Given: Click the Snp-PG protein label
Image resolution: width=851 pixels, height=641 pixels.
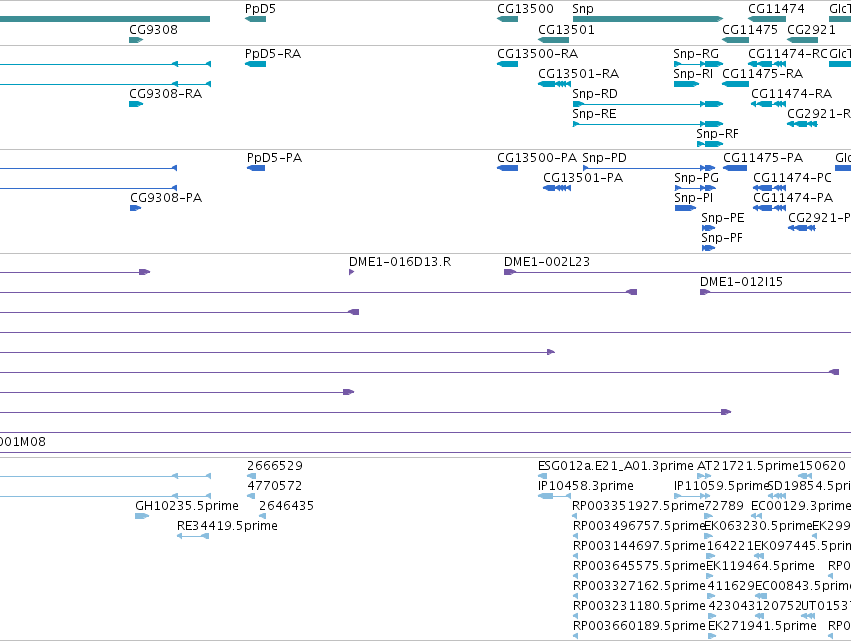Looking at the screenshot, I should click(696, 178).
